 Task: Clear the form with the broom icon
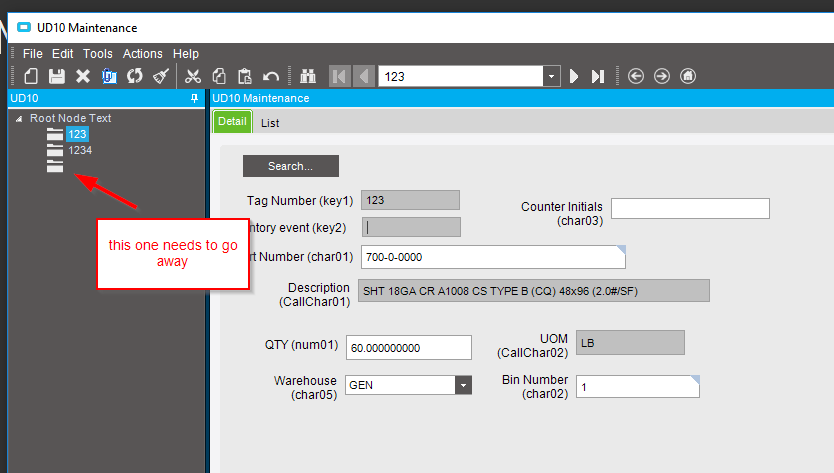161,76
